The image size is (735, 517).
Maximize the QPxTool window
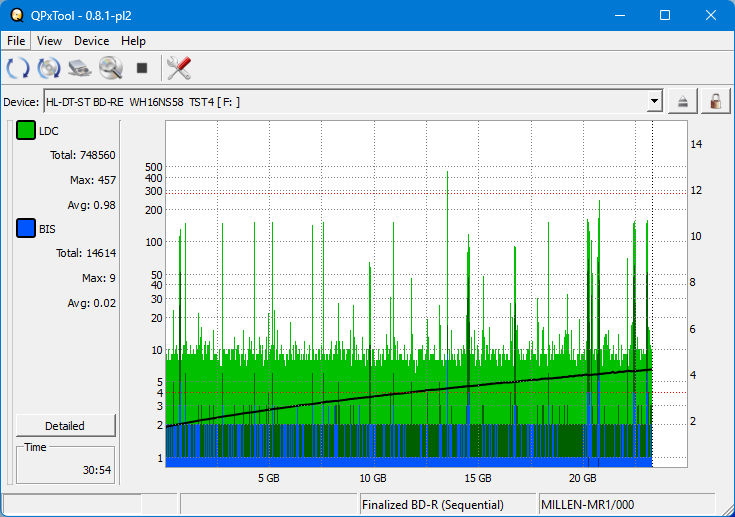(x=664, y=15)
